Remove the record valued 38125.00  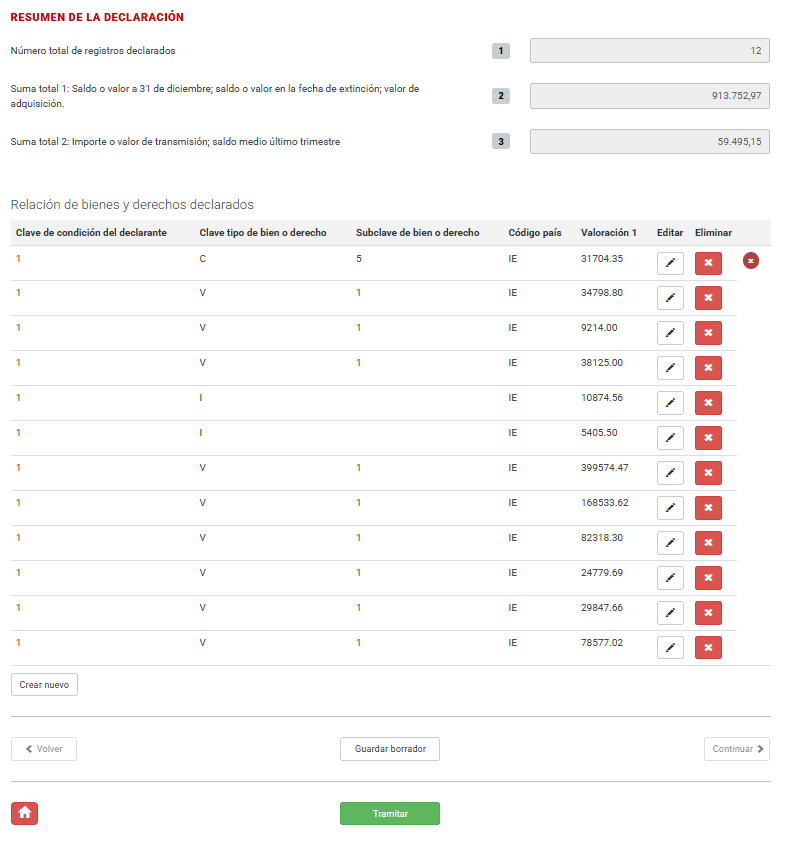tap(708, 368)
